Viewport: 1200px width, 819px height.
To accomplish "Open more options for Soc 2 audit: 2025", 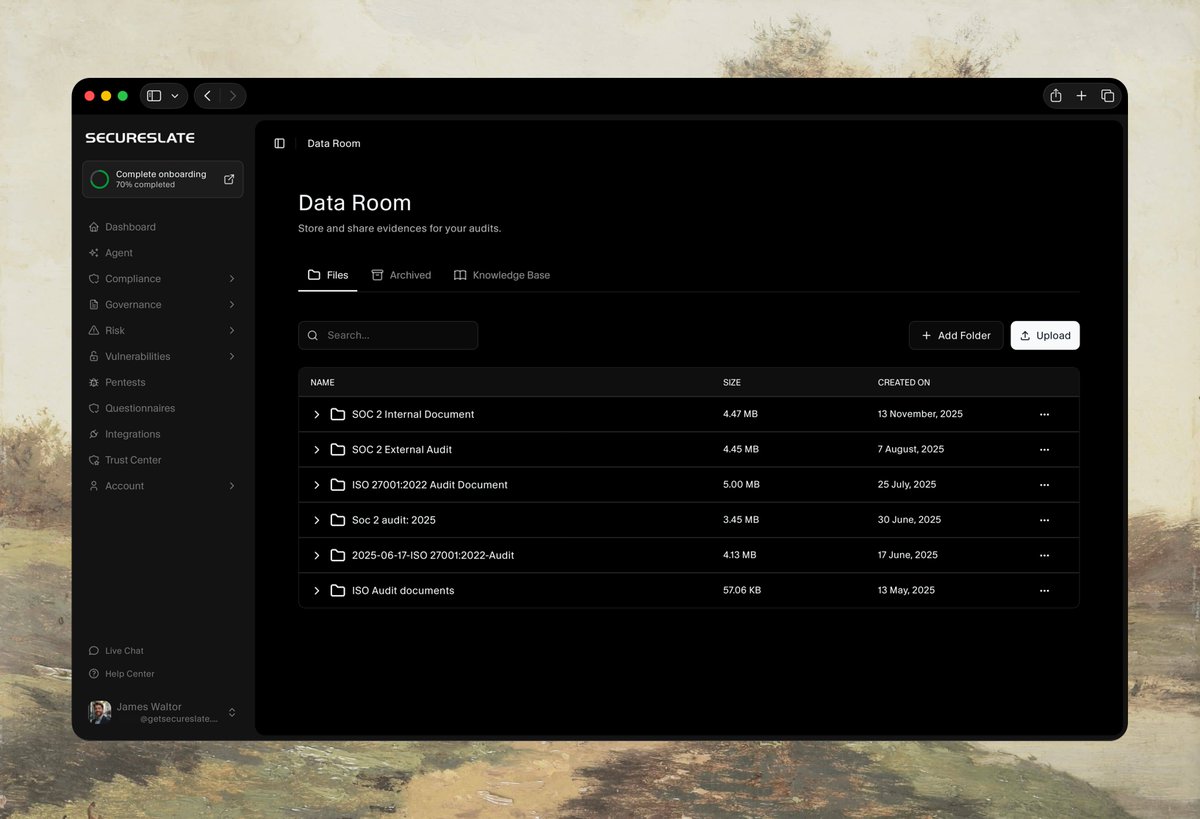I will 1044,520.
